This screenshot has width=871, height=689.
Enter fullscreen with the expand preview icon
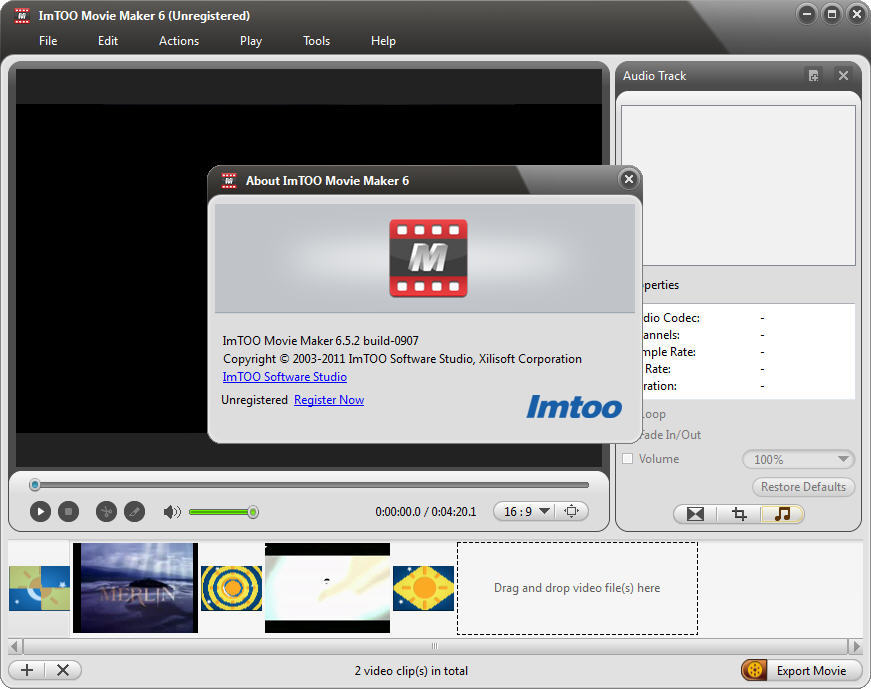pyautogui.click(x=572, y=511)
